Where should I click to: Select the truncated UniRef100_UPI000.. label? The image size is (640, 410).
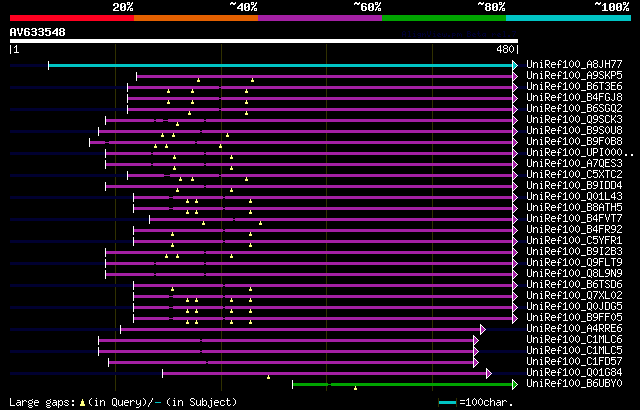pos(580,153)
